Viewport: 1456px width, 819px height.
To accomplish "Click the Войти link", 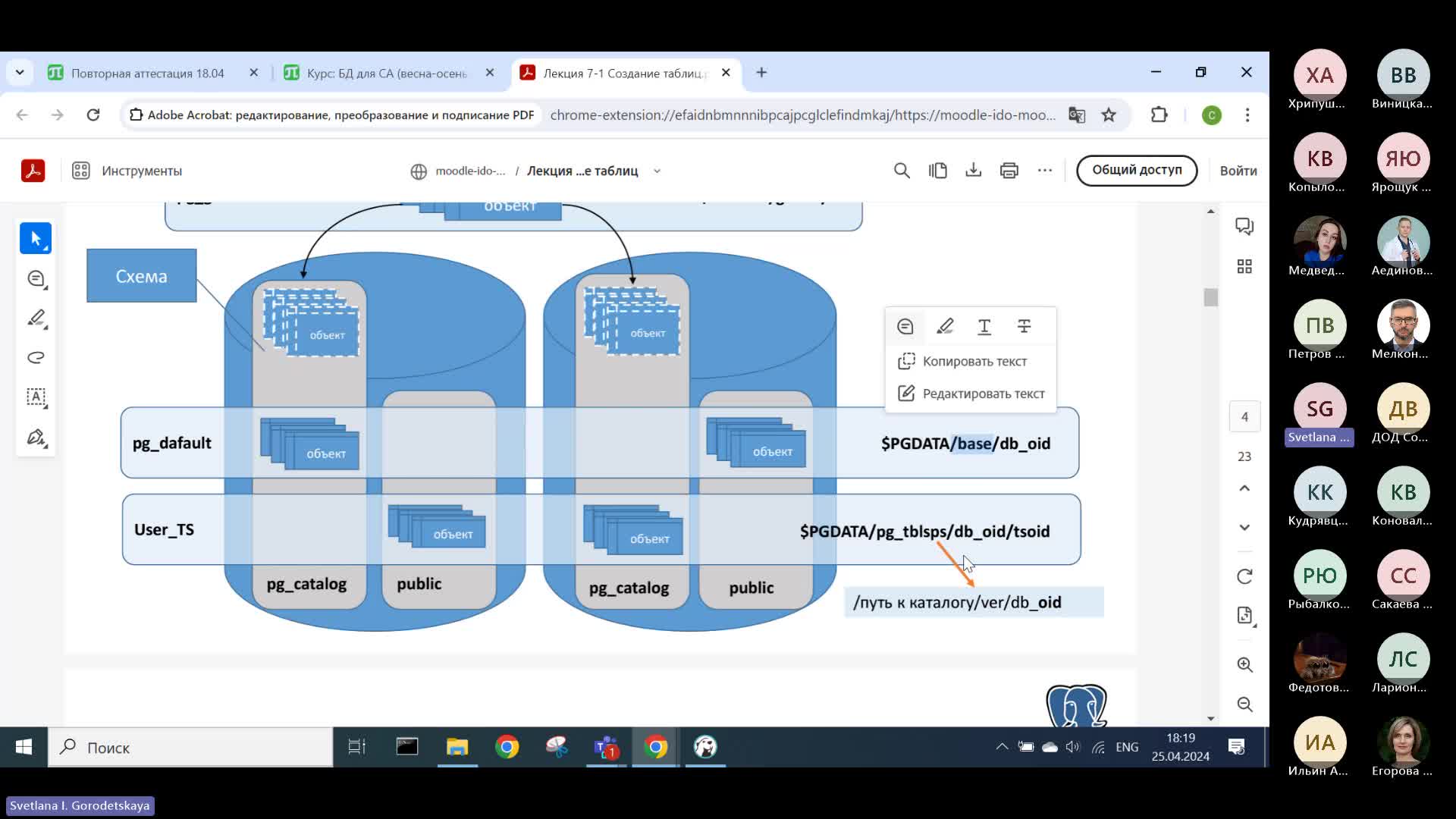I will click(1238, 171).
